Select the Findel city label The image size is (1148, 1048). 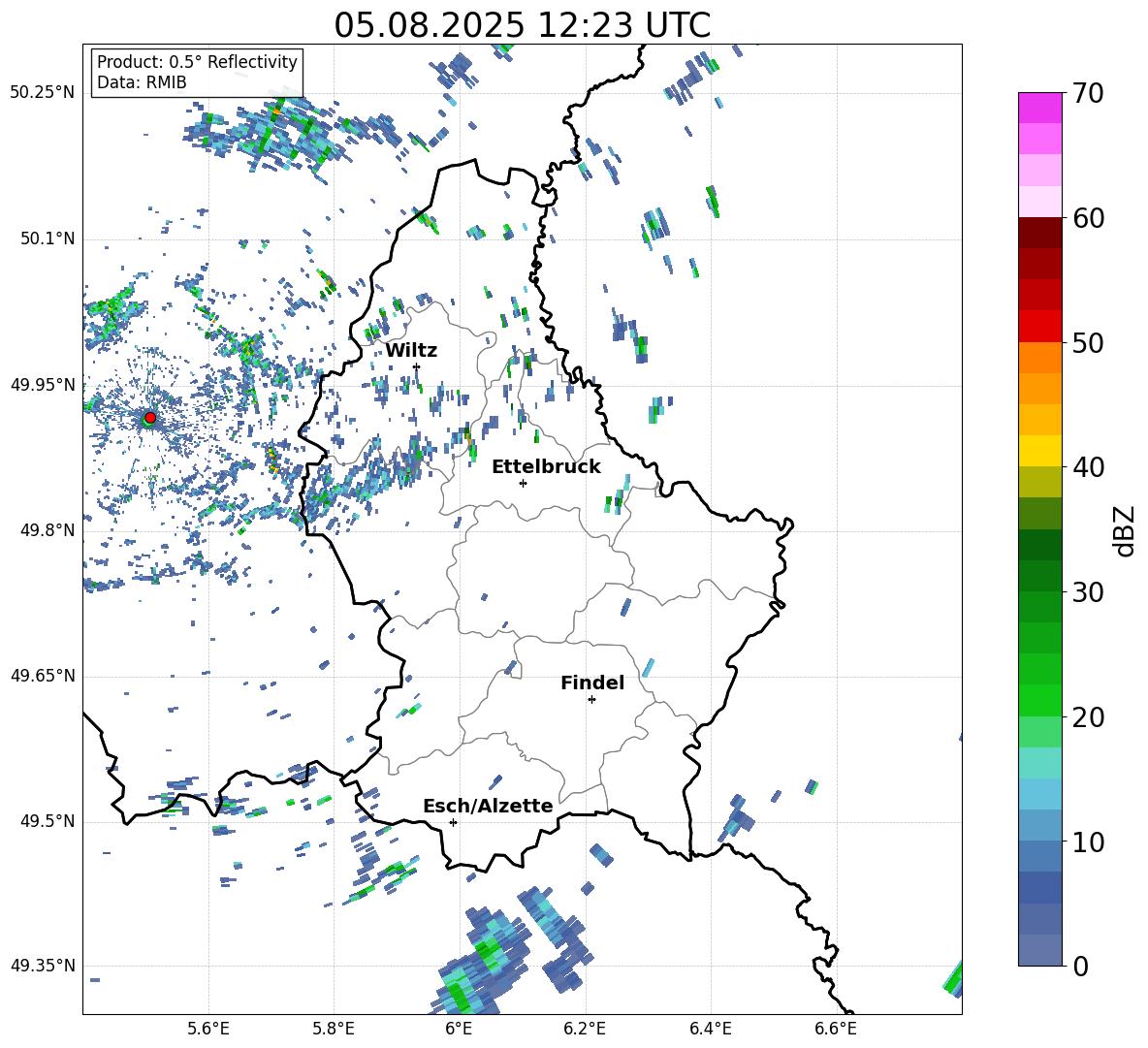[x=592, y=683]
